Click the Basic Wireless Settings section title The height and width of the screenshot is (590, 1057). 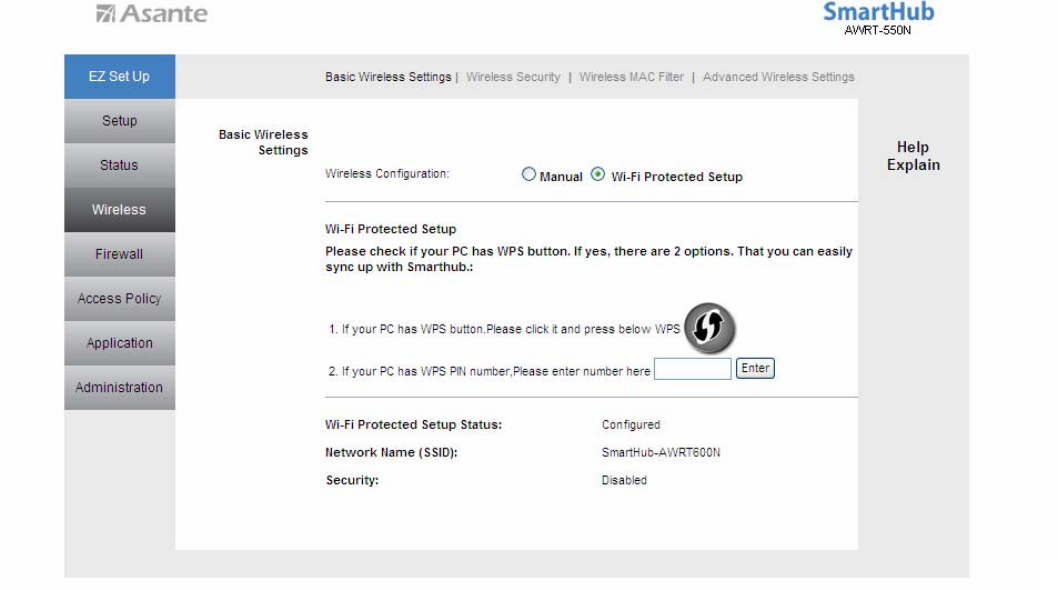point(263,142)
